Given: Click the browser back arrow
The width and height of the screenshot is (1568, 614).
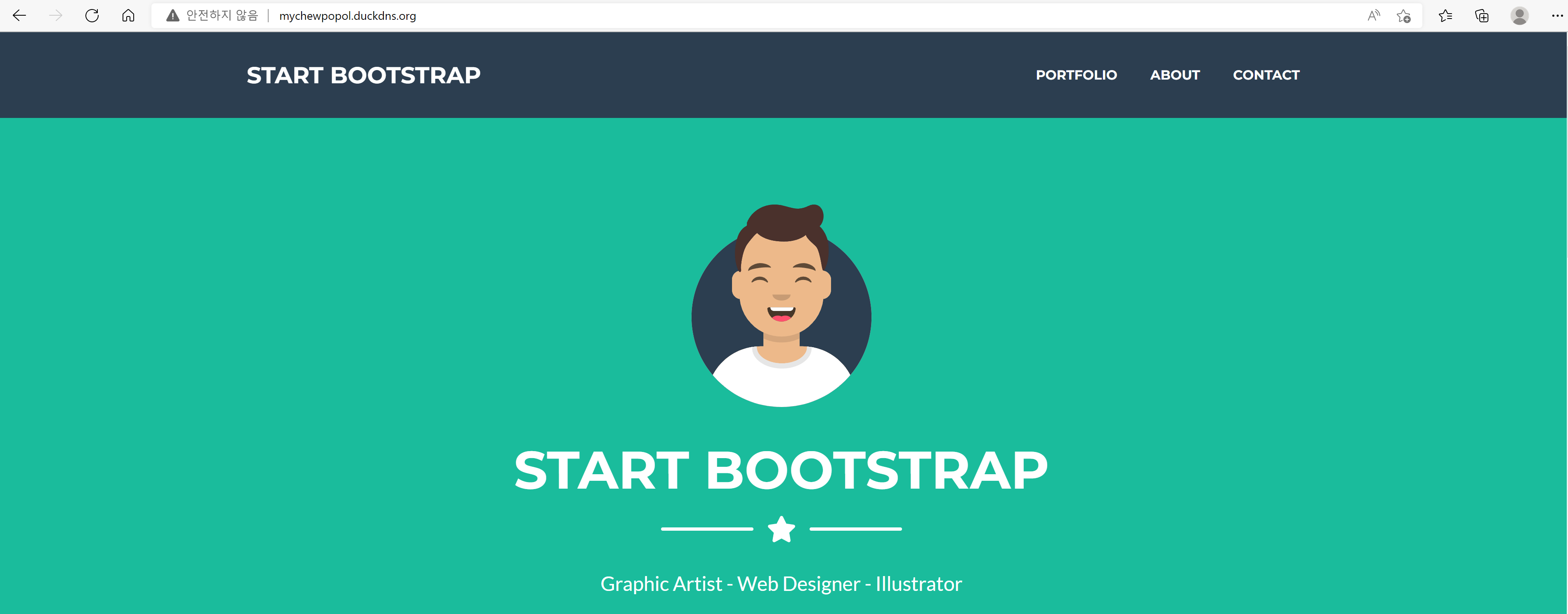Looking at the screenshot, I should [x=19, y=16].
